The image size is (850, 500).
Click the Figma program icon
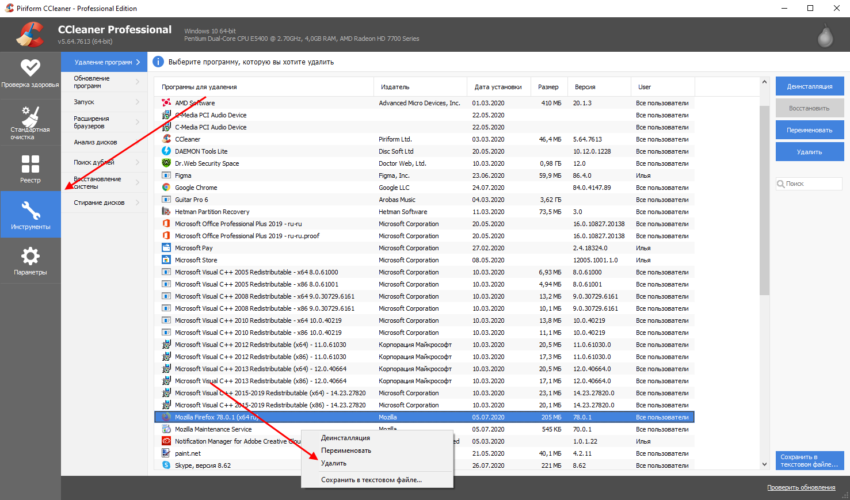(x=166, y=175)
